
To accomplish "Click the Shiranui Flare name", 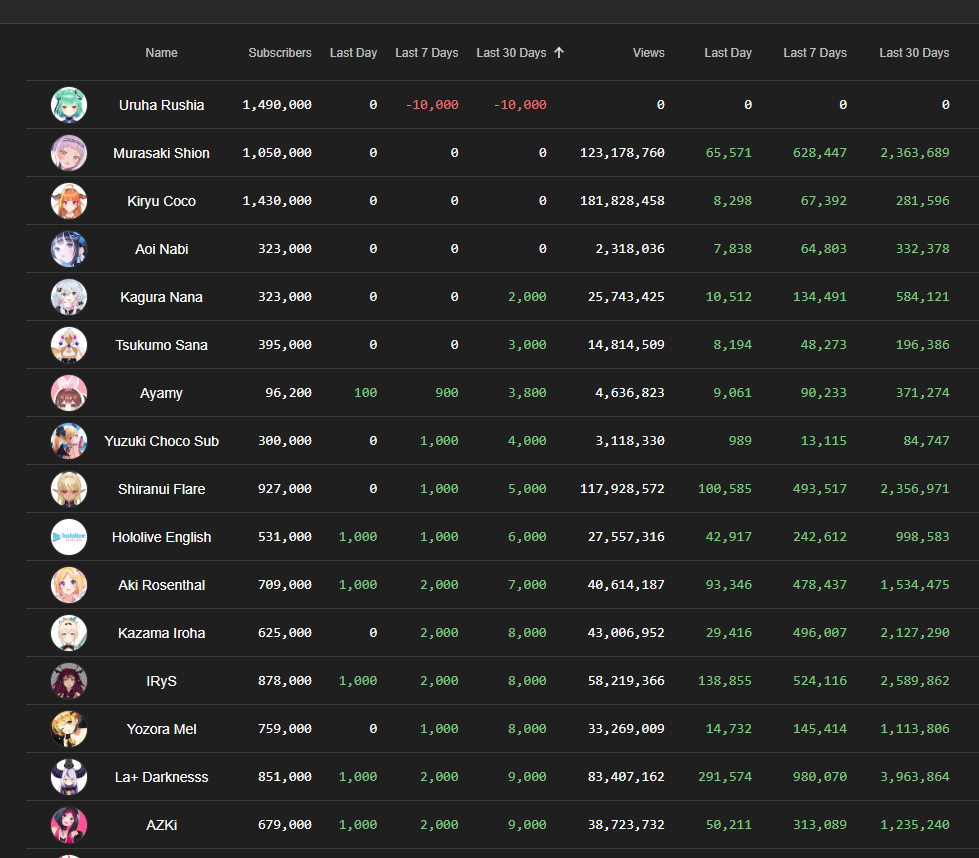I will pyautogui.click(x=162, y=489).
